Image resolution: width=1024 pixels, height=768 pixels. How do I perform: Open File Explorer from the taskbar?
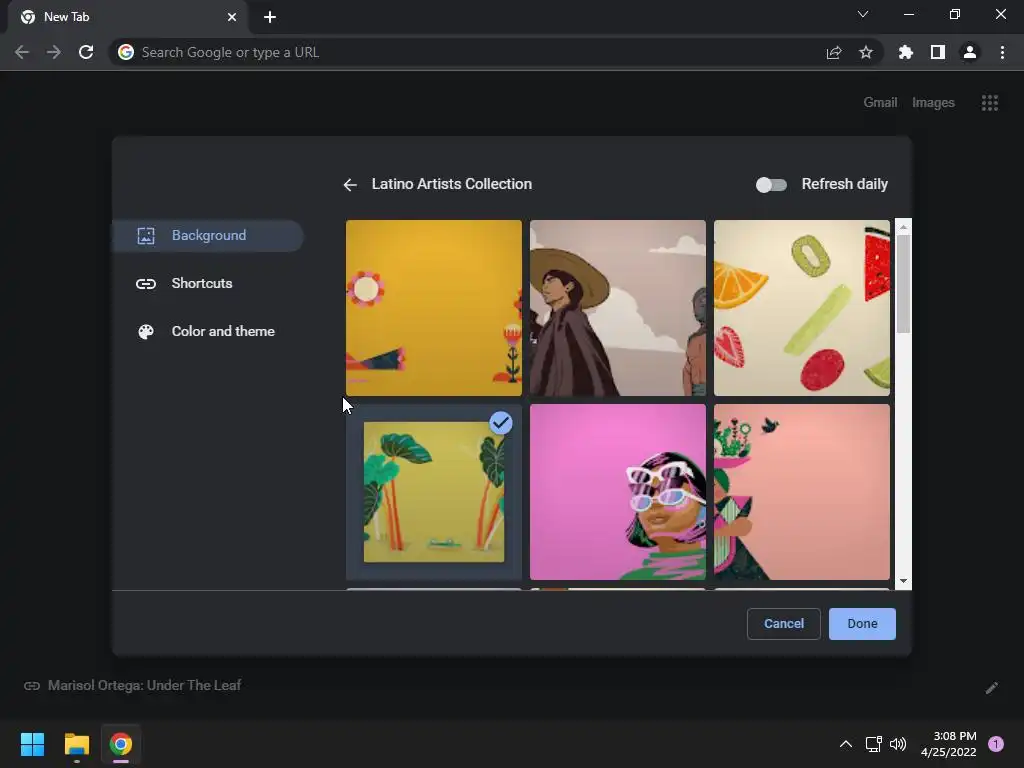[76, 744]
